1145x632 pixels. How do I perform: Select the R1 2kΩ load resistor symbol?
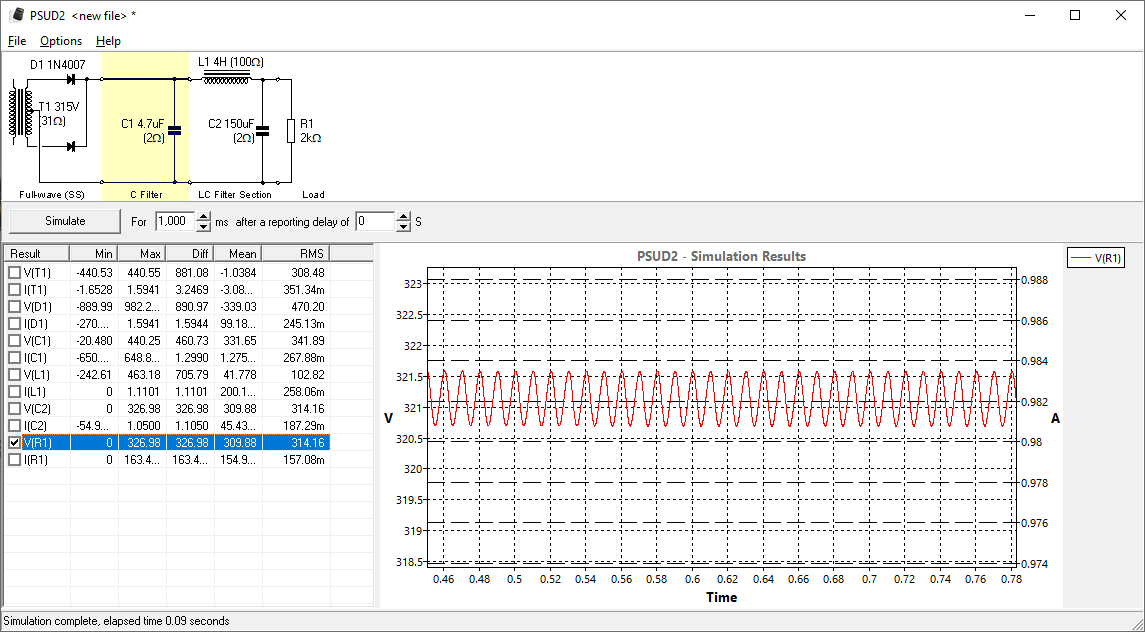click(291, 131)
